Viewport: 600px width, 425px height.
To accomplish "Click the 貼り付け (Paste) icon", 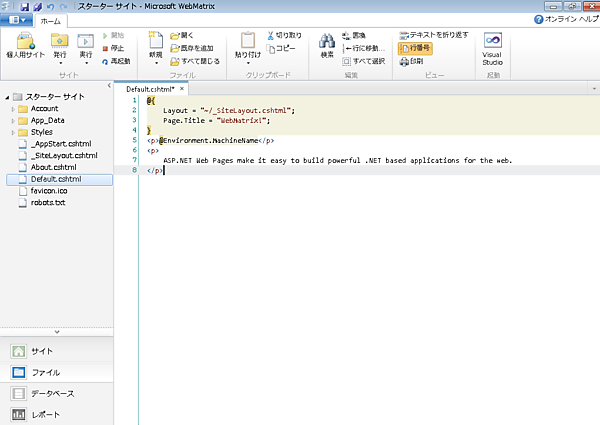I will coord(245,43).
